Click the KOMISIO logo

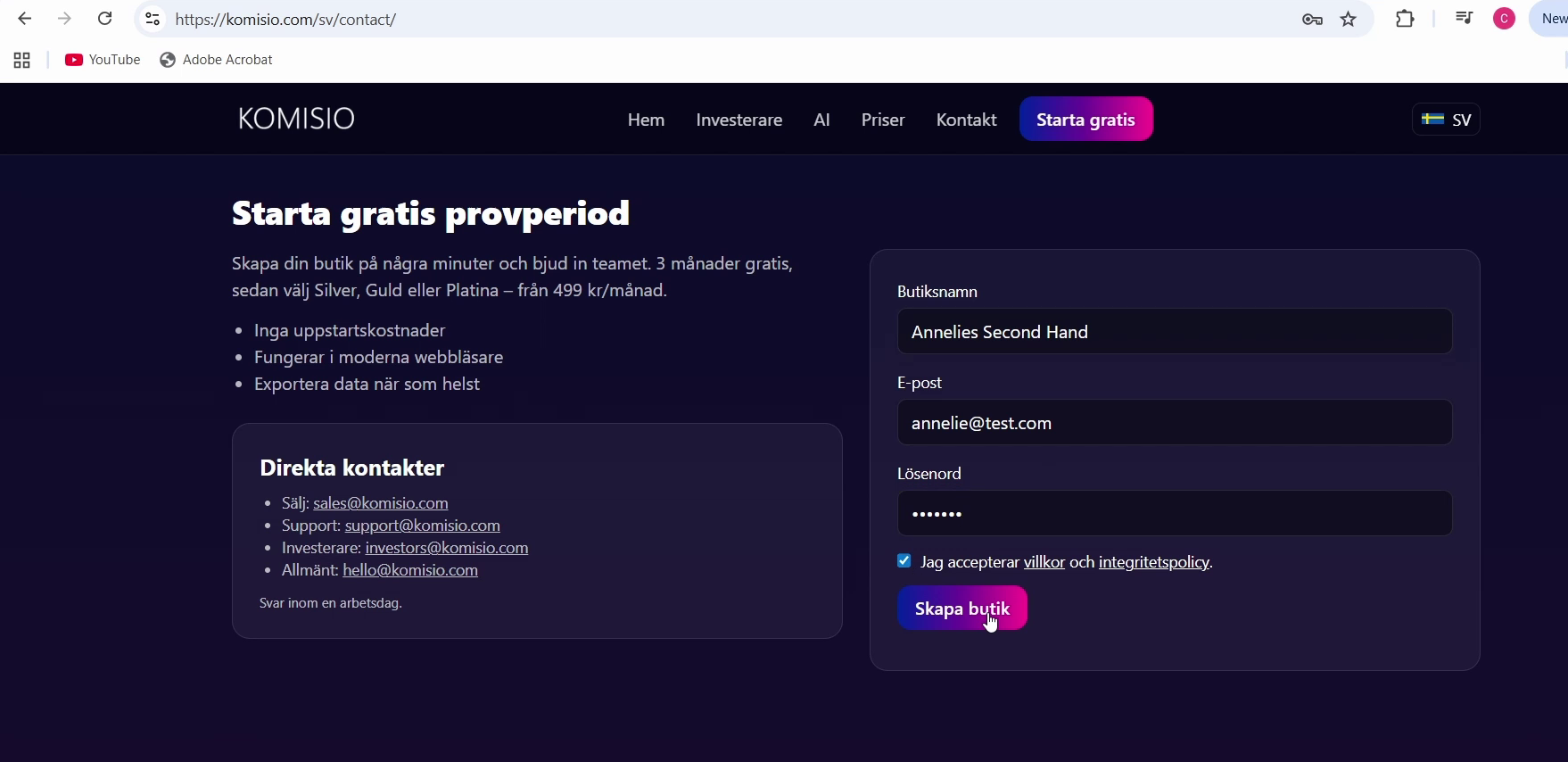tap(296, 119)
